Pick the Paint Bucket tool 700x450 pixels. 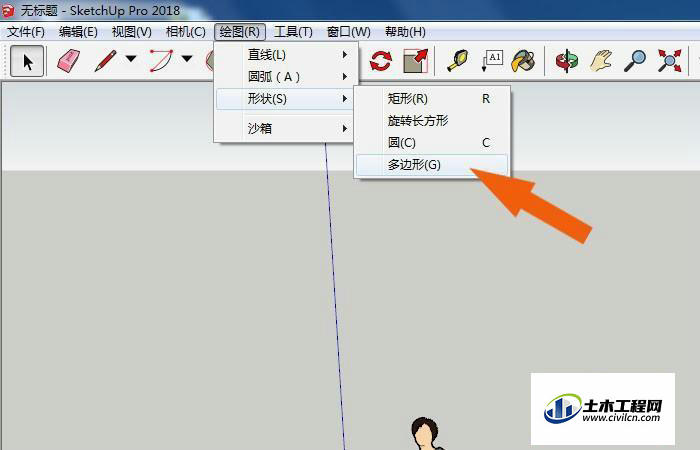click(523, 61)
